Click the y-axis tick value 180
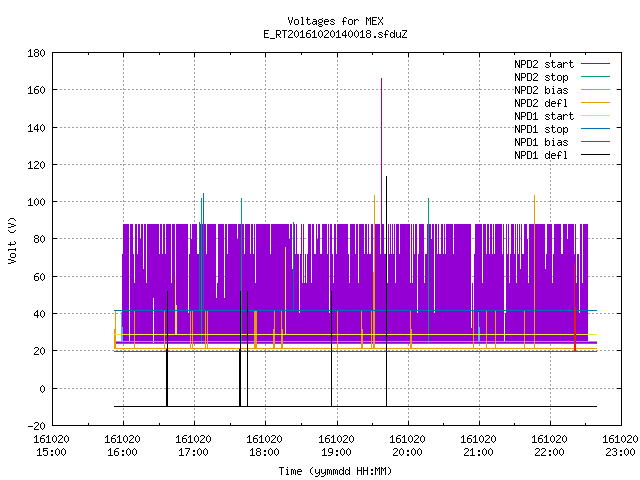Image resolution: width=640 pixels, height=480 pixels. (36, 53)
